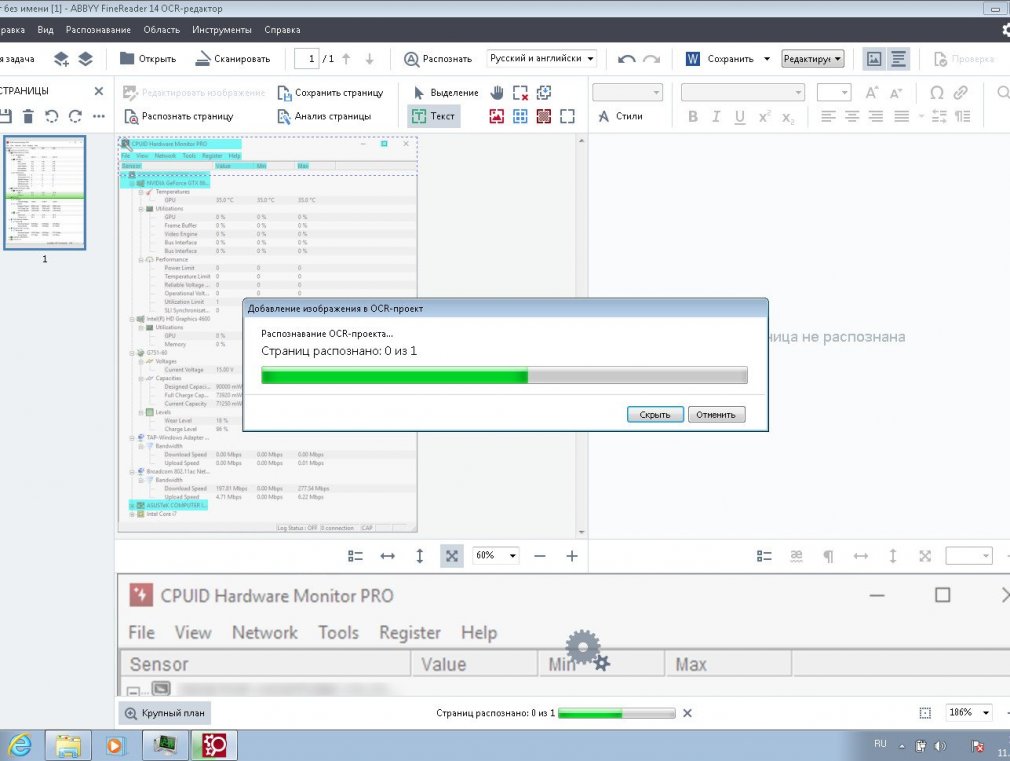Screen dimensions: 1010x761
Task: Click the delete area tool icon
Action: [520, 93]
